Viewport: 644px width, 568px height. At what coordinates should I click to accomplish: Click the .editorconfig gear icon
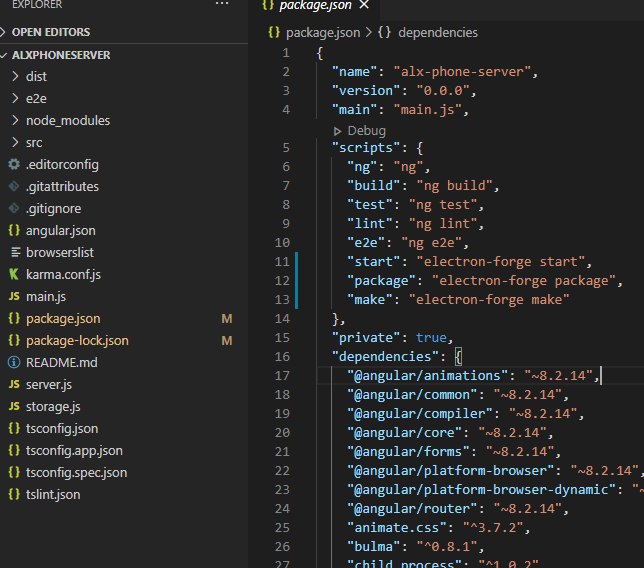click(14, 165)
